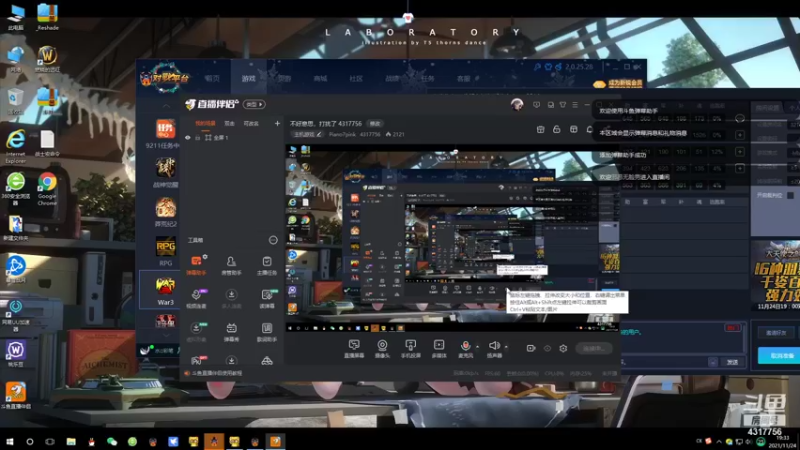Click plus button on second stats row
The height and width of the screenshot is (450, 800).
[x=739, y=135]
